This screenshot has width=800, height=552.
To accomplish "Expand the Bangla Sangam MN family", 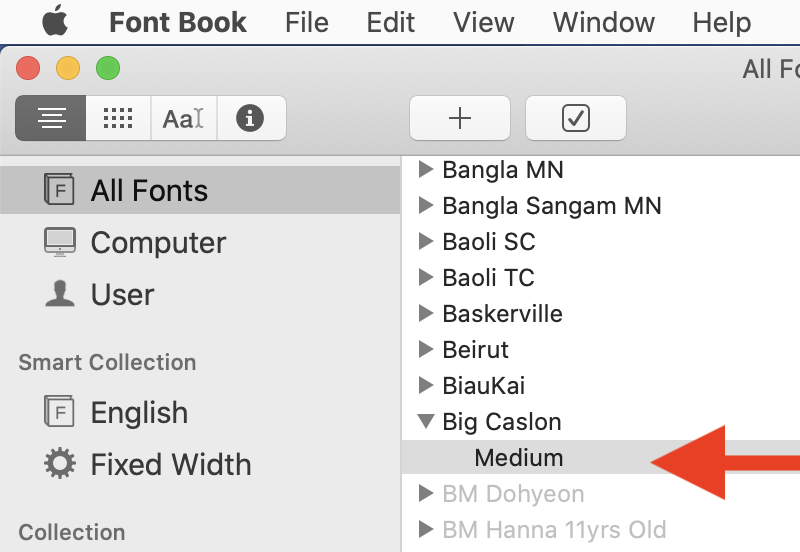I will [x=426, y=205].
